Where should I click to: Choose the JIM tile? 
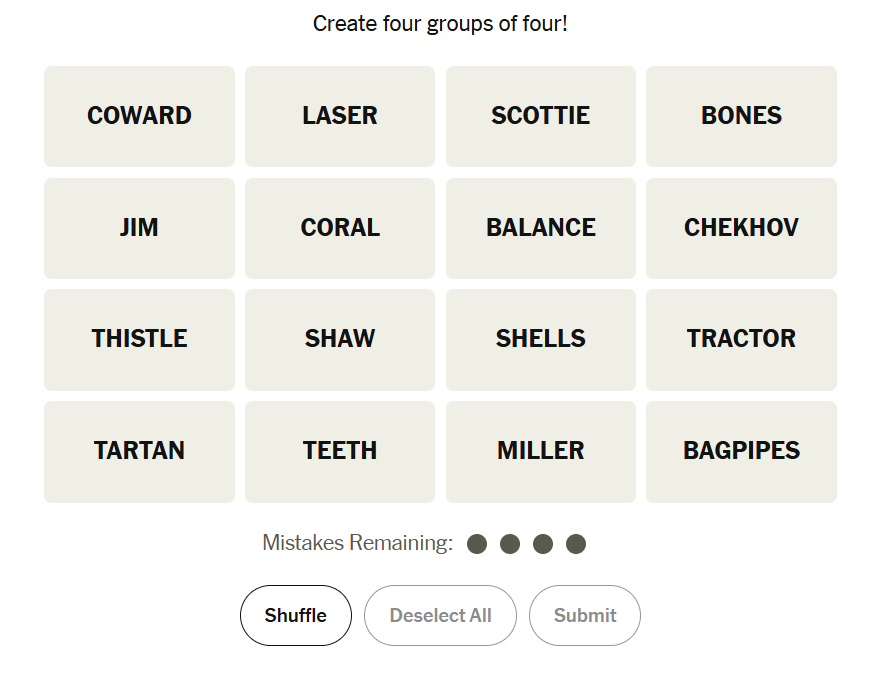[x=139, y=228]
